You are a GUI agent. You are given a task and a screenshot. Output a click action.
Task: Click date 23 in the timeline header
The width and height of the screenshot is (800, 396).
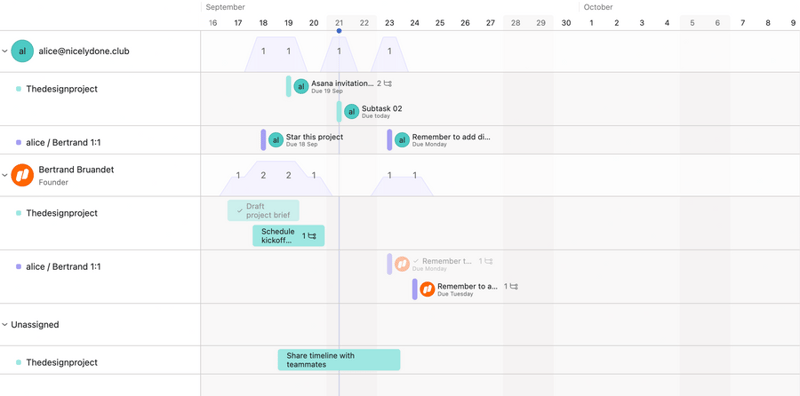(x=389, y=22)
